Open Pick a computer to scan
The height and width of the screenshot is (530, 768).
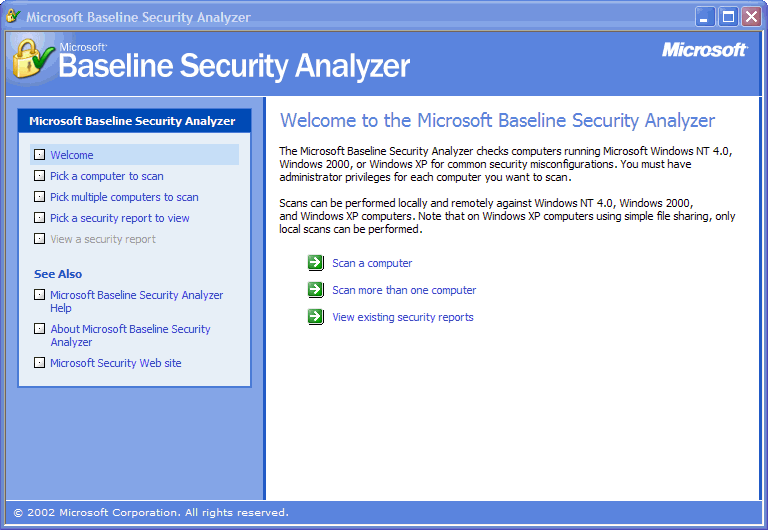[x=107, y=176]
